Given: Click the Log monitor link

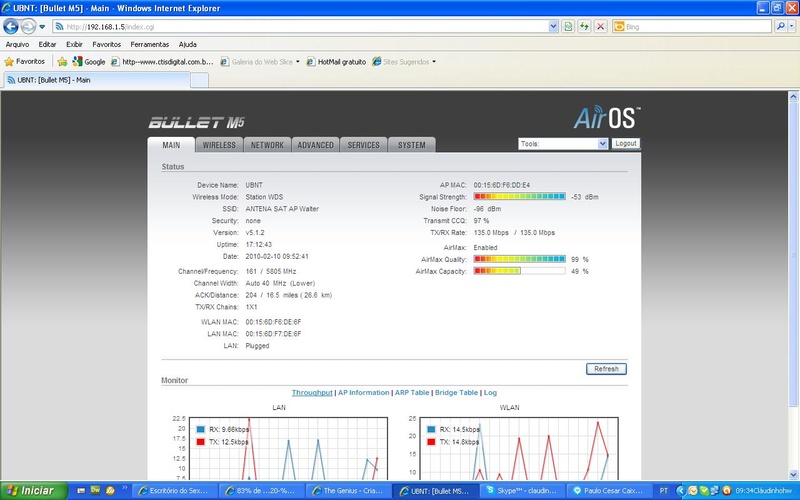Looking at the screenshot, I should [490, 392].
